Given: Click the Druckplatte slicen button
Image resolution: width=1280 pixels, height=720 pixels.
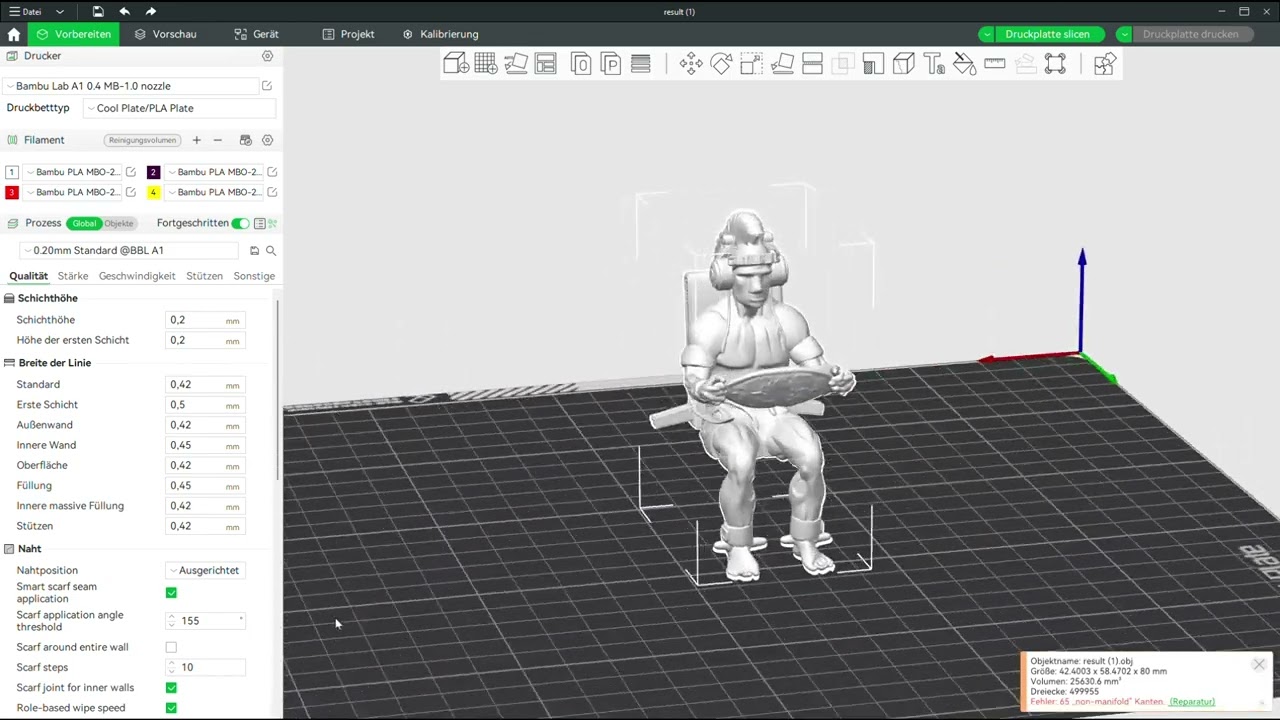Looking at the screenshot, I should pos(1048,34).
